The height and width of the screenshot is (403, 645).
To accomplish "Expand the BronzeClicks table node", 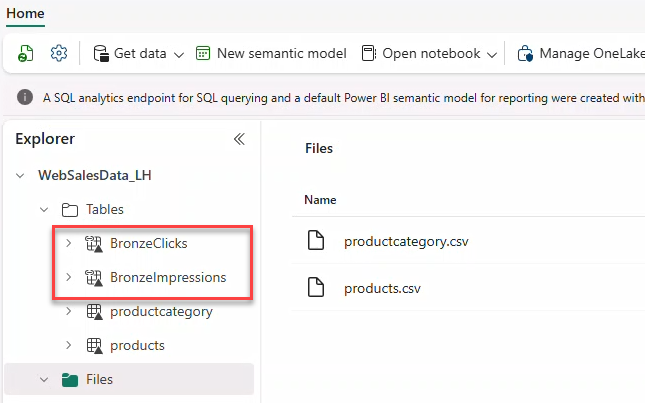I will pos(67,243).
